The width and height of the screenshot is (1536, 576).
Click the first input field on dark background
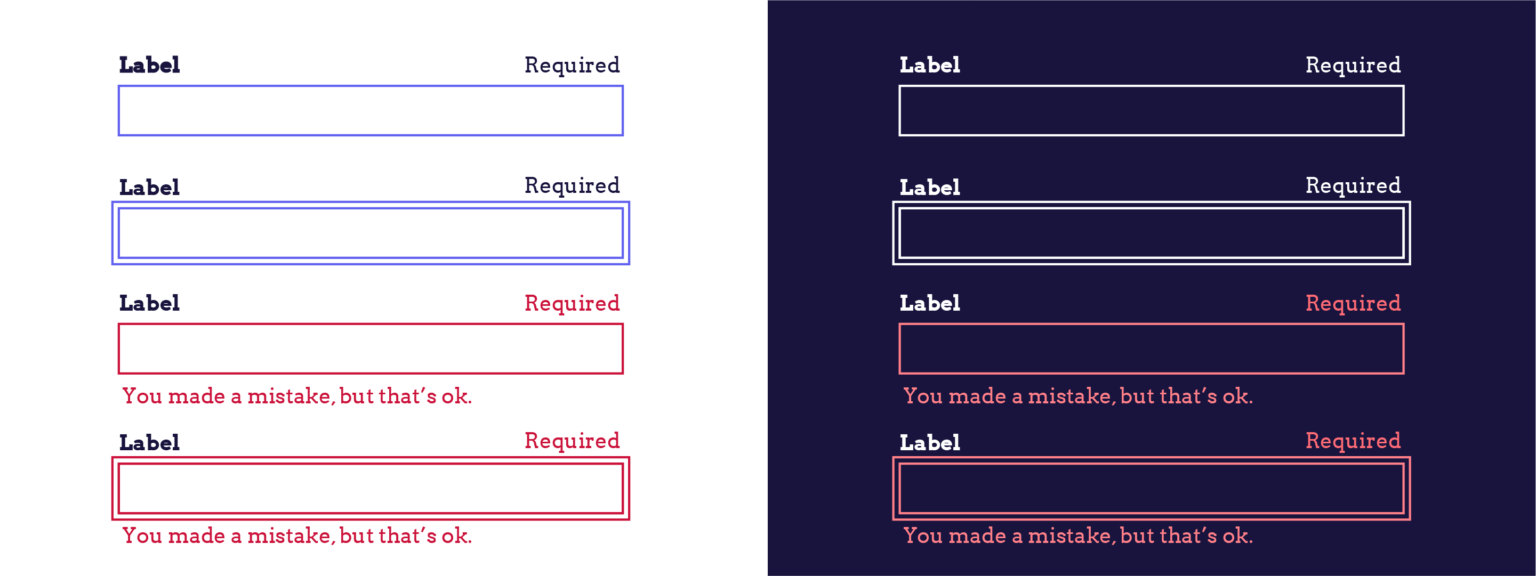pyautogui.click(x=1150, y=109)
